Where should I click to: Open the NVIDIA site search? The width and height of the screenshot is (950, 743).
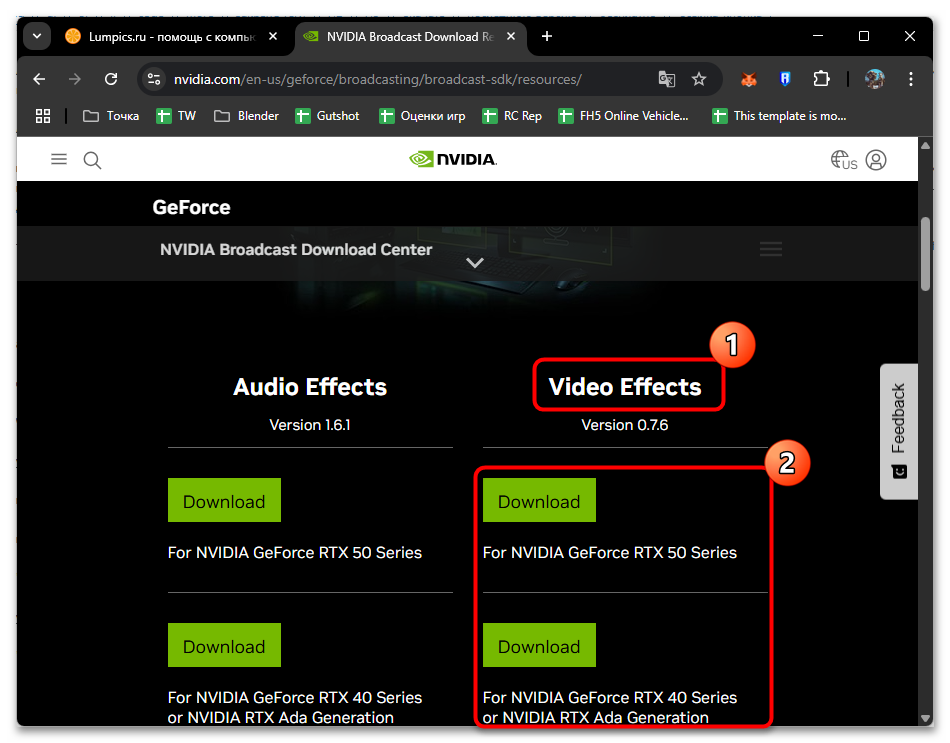pyautogui.click(x=92, y=161)
